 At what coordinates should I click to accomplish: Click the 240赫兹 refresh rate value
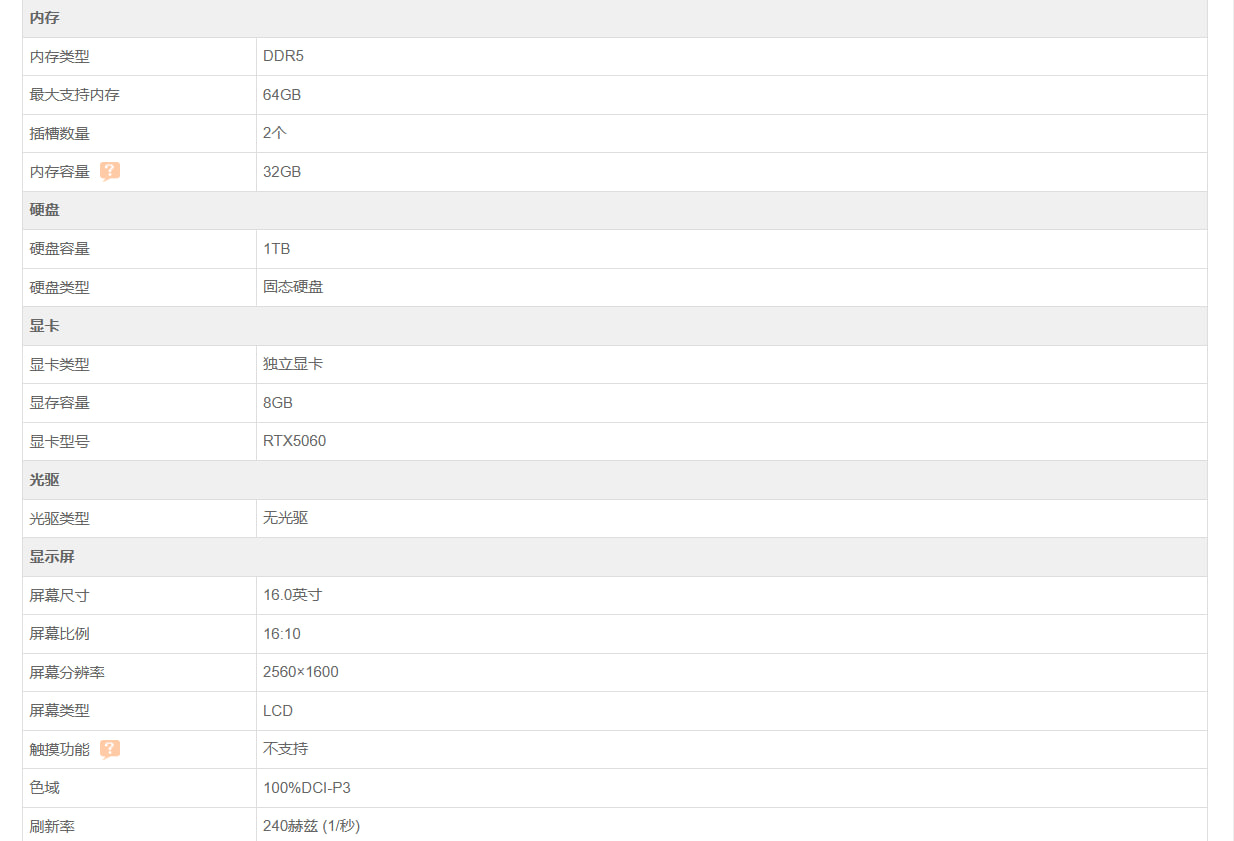point(311,826)
